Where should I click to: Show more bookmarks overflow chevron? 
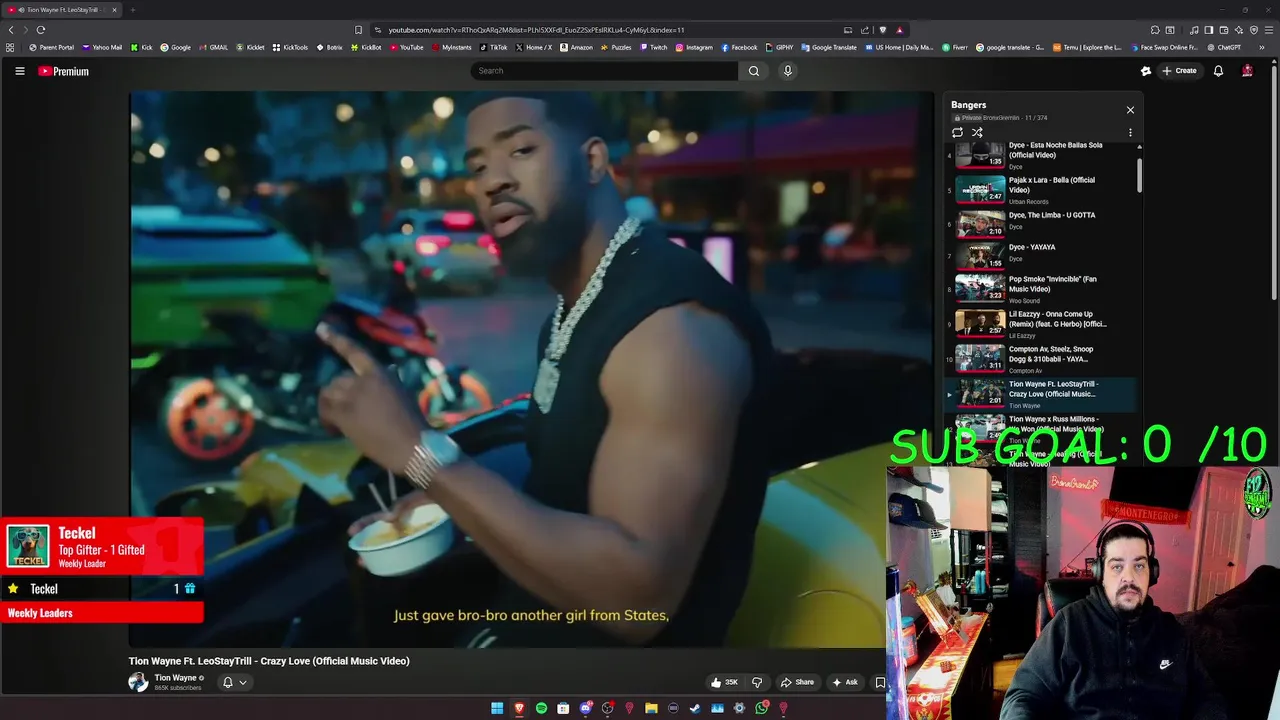tap(1262, 47)
